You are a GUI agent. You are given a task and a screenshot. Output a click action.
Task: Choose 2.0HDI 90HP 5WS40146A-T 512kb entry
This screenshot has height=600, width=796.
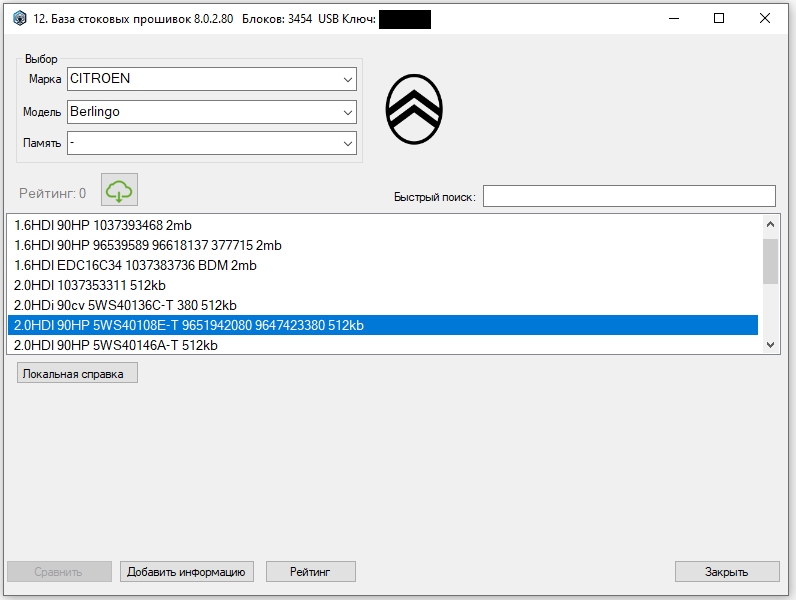click(383, 345)
